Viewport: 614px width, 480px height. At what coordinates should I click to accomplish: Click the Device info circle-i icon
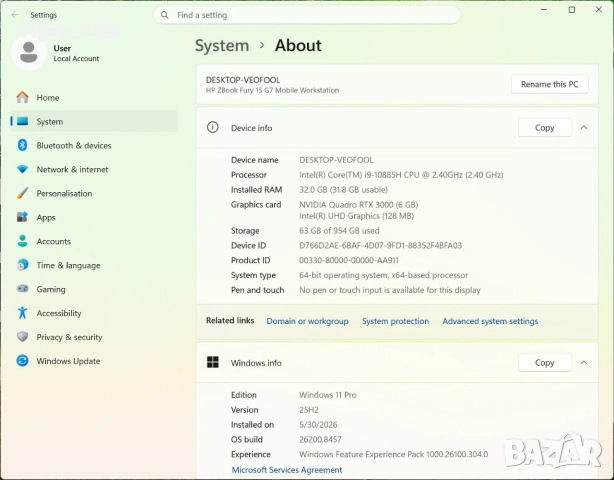pyautogui.click(x=213, y=128)
